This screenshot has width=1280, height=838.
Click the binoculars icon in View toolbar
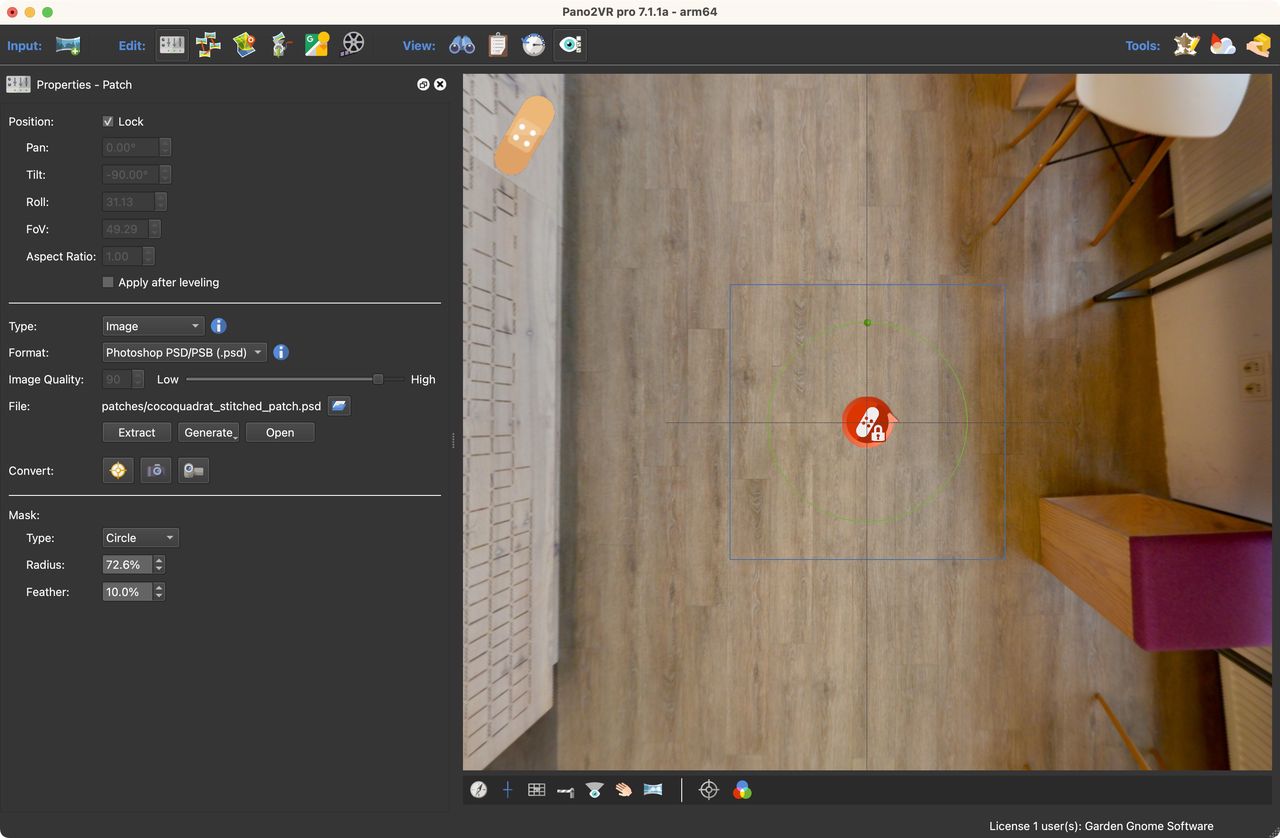click(462, 45)
